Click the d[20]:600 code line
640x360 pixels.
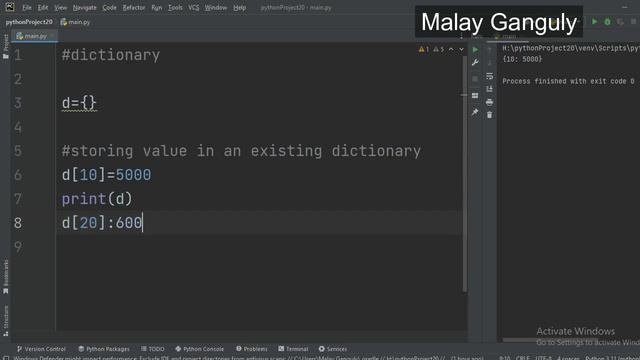click(x=102, y=223)
